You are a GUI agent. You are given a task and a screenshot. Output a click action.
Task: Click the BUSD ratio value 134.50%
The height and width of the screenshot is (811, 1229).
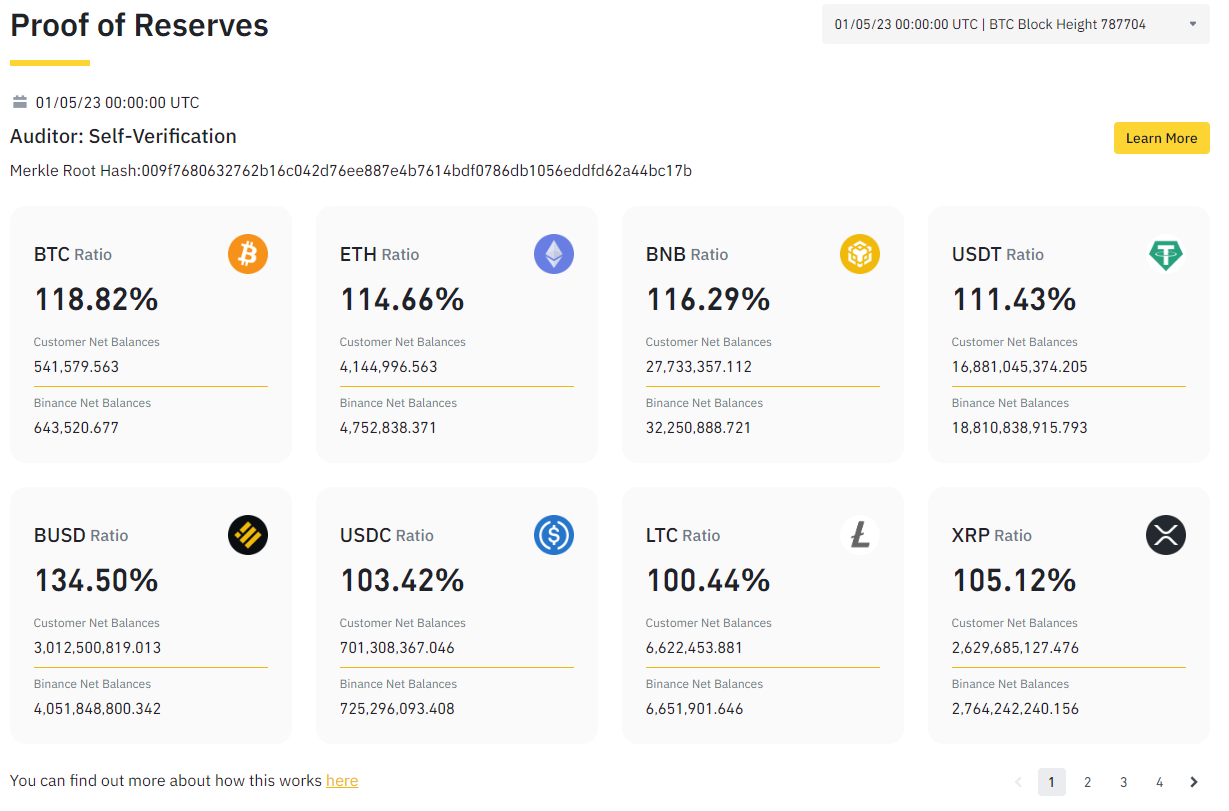97,580
